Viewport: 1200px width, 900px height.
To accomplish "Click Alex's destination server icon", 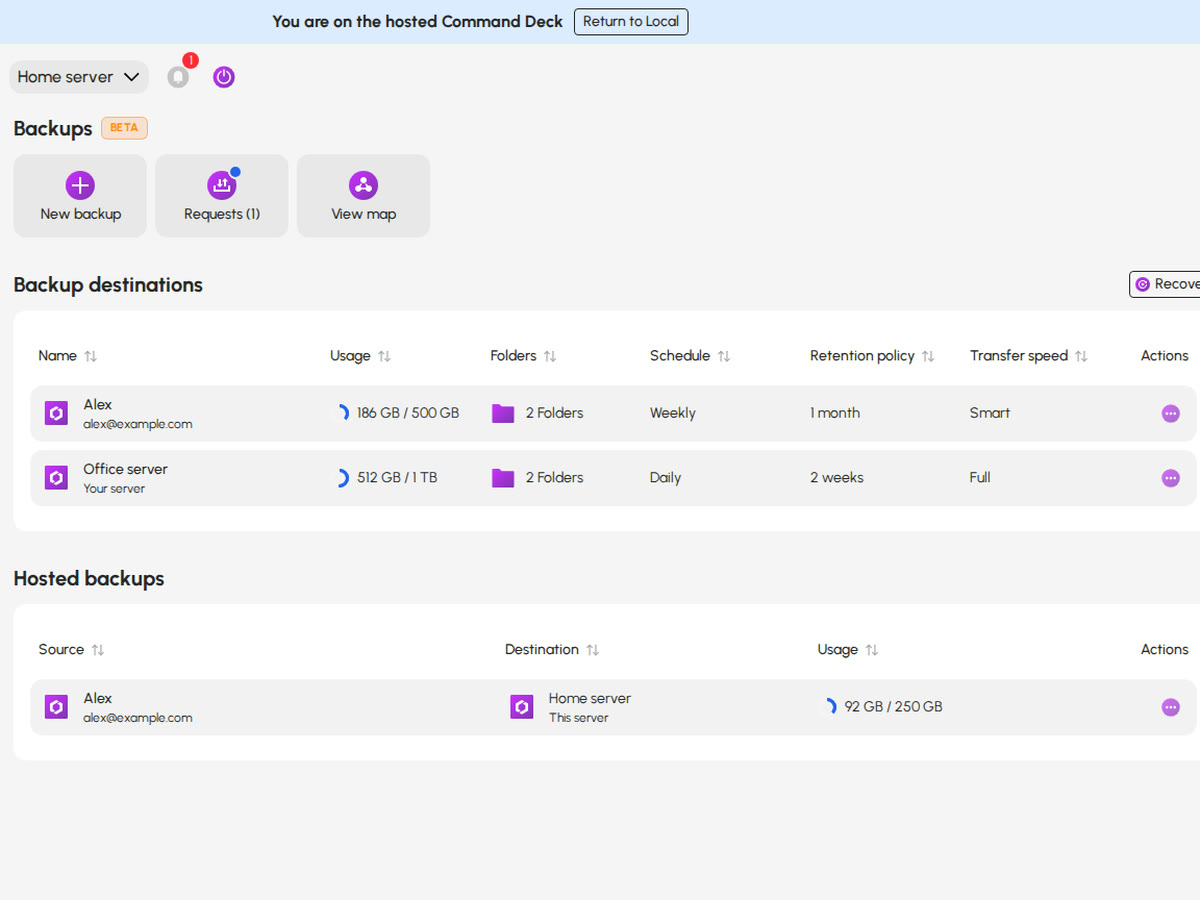I will coord(56,413).
